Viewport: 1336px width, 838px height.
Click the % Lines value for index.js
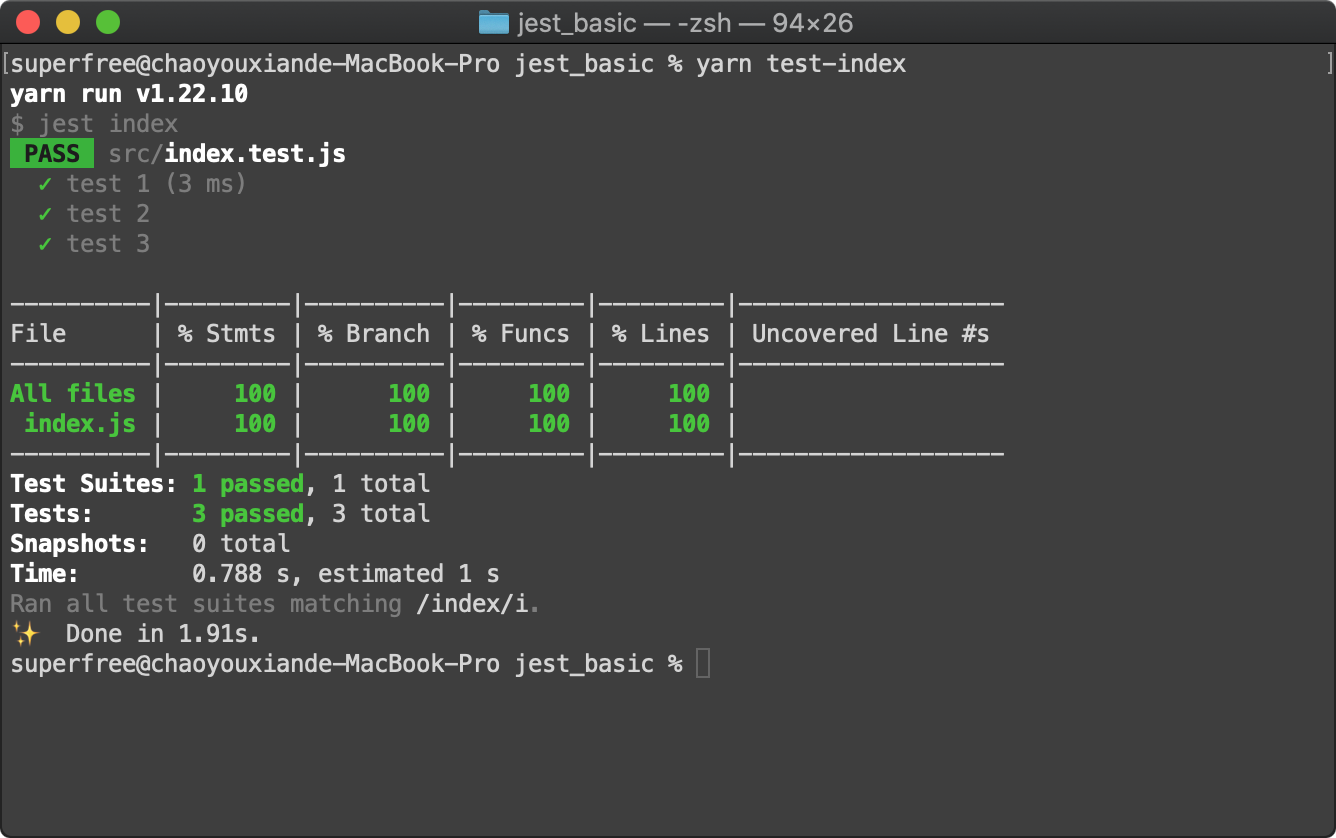click(x=689, y=424)
